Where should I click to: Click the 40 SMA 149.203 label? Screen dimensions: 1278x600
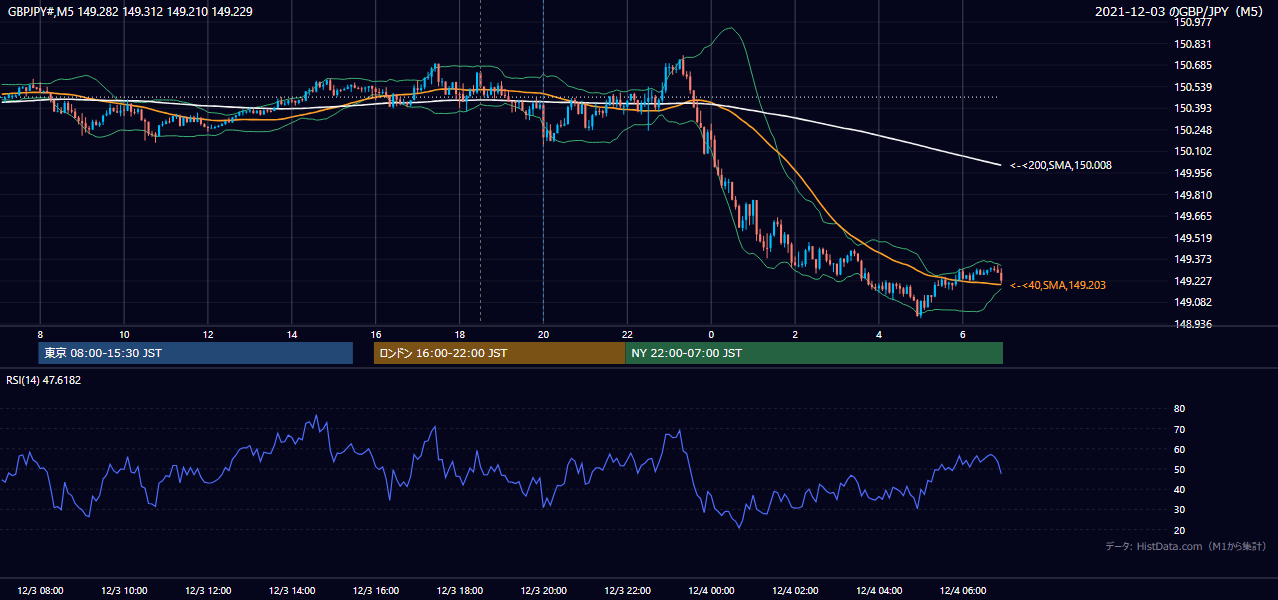coord(1058,285)
